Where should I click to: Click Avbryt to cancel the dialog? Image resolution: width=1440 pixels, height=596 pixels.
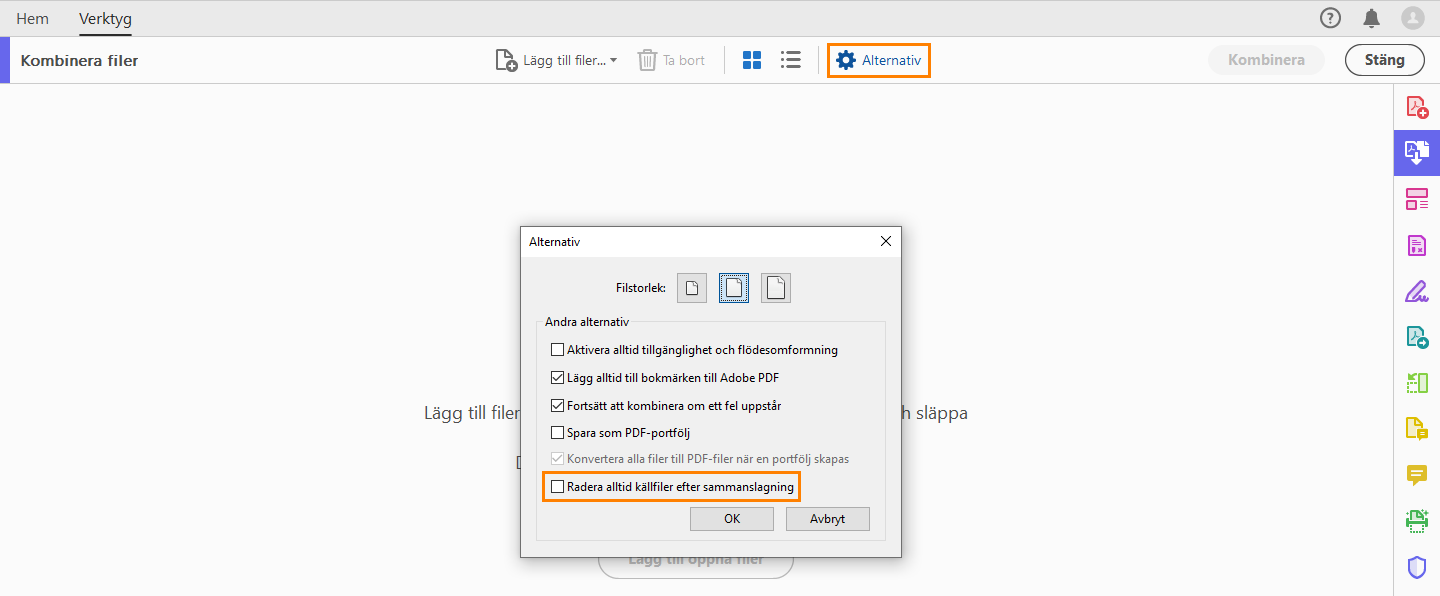click(828, 519)
